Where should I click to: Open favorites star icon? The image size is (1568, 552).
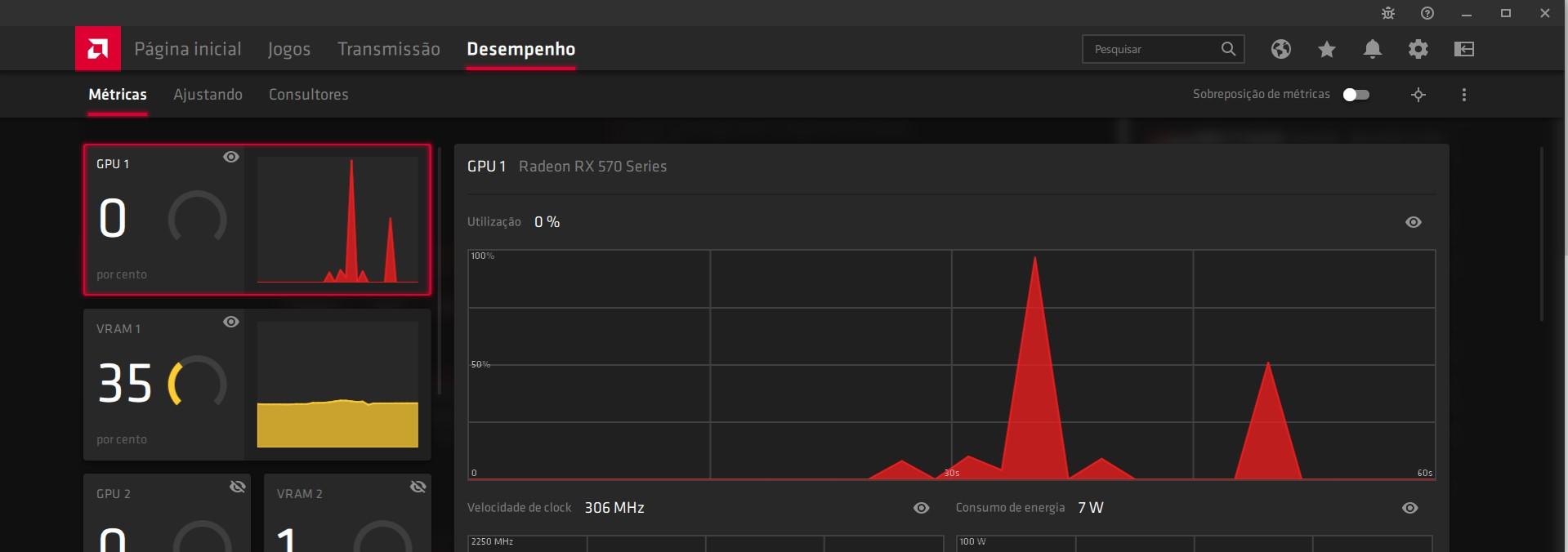point(1327,49)
